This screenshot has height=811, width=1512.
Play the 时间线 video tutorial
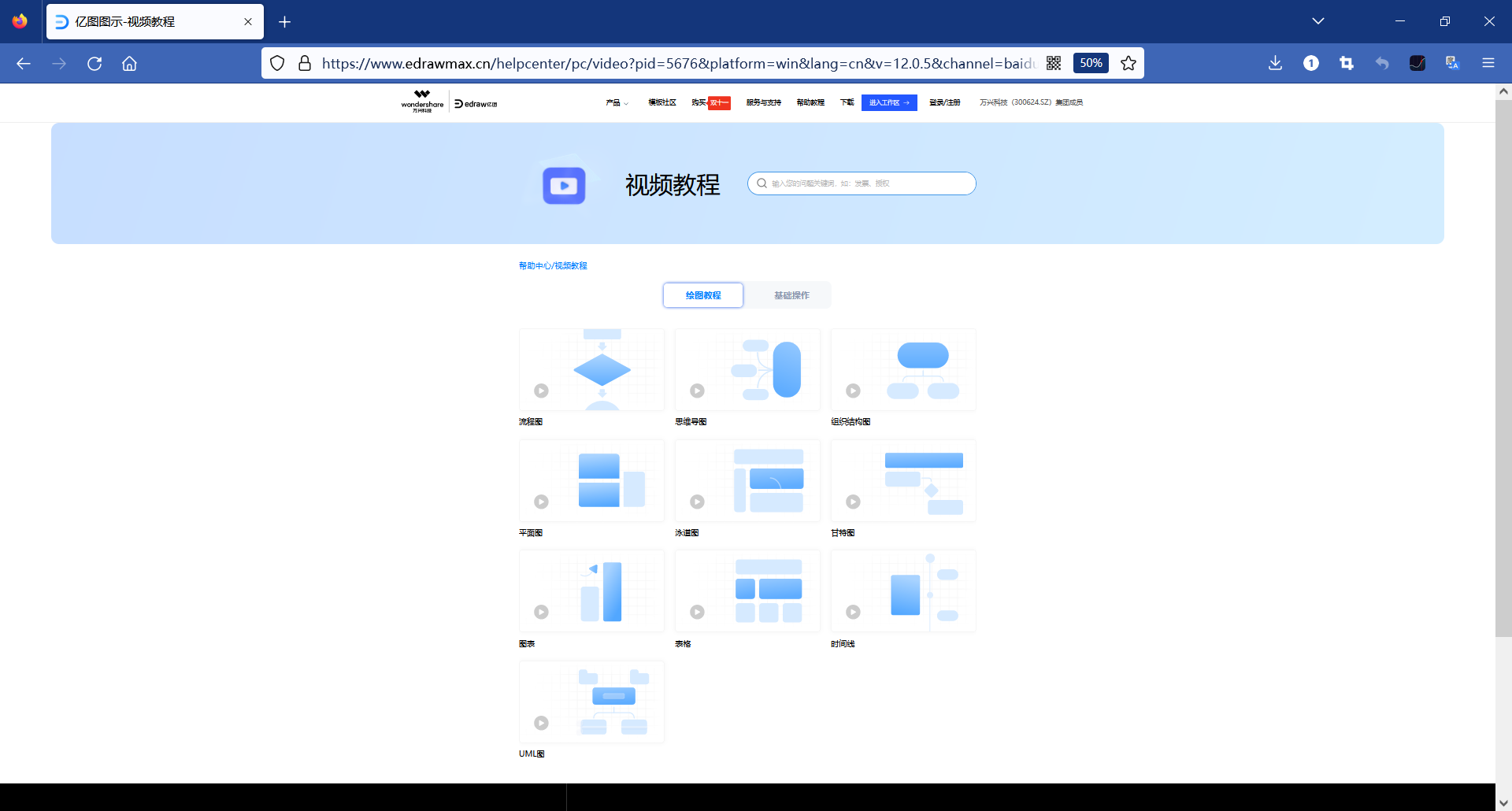pos(903,591)
